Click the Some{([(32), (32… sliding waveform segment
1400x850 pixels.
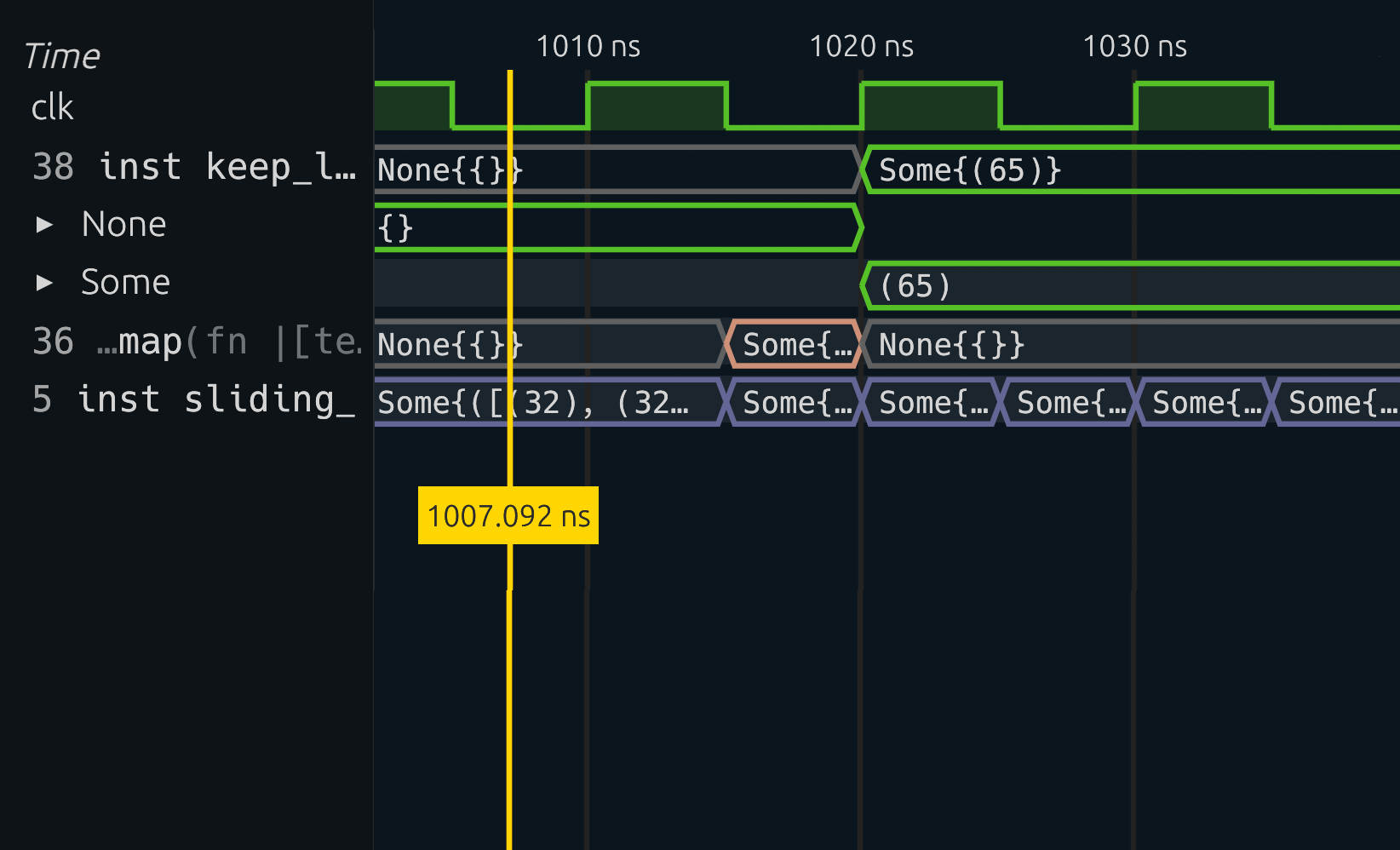pos(545,403)
